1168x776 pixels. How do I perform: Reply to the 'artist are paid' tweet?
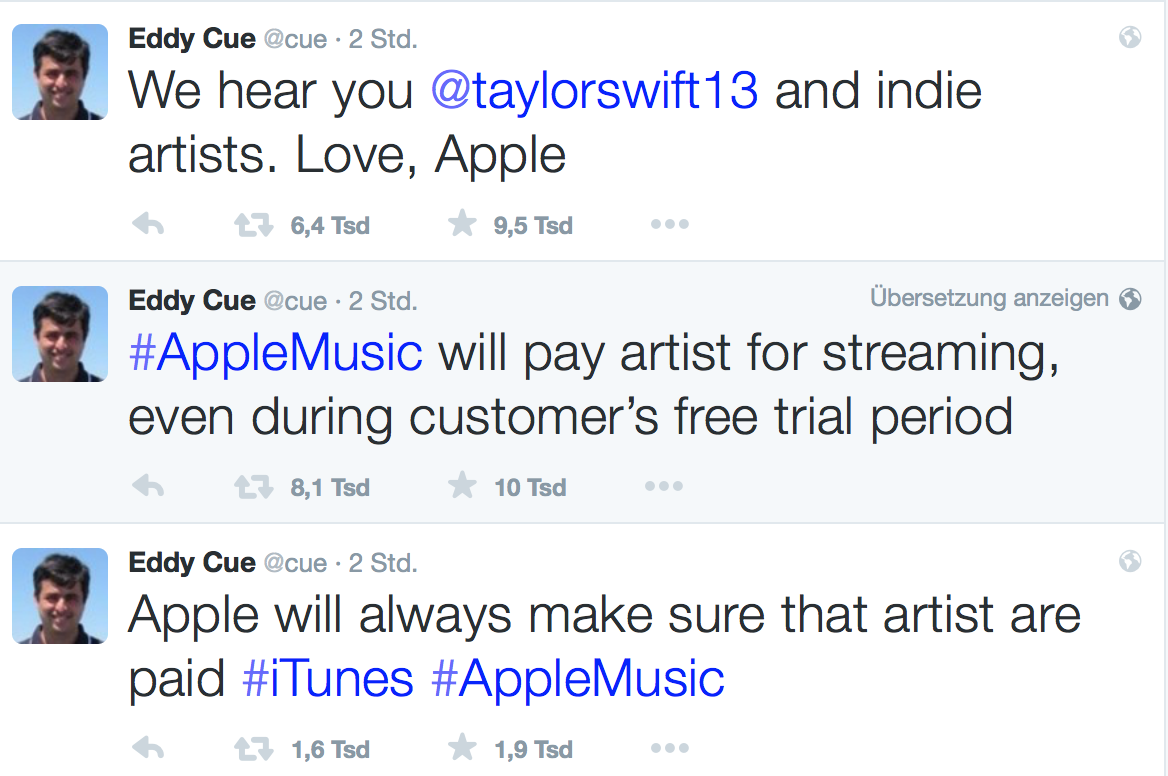click(x=148, y=749)
